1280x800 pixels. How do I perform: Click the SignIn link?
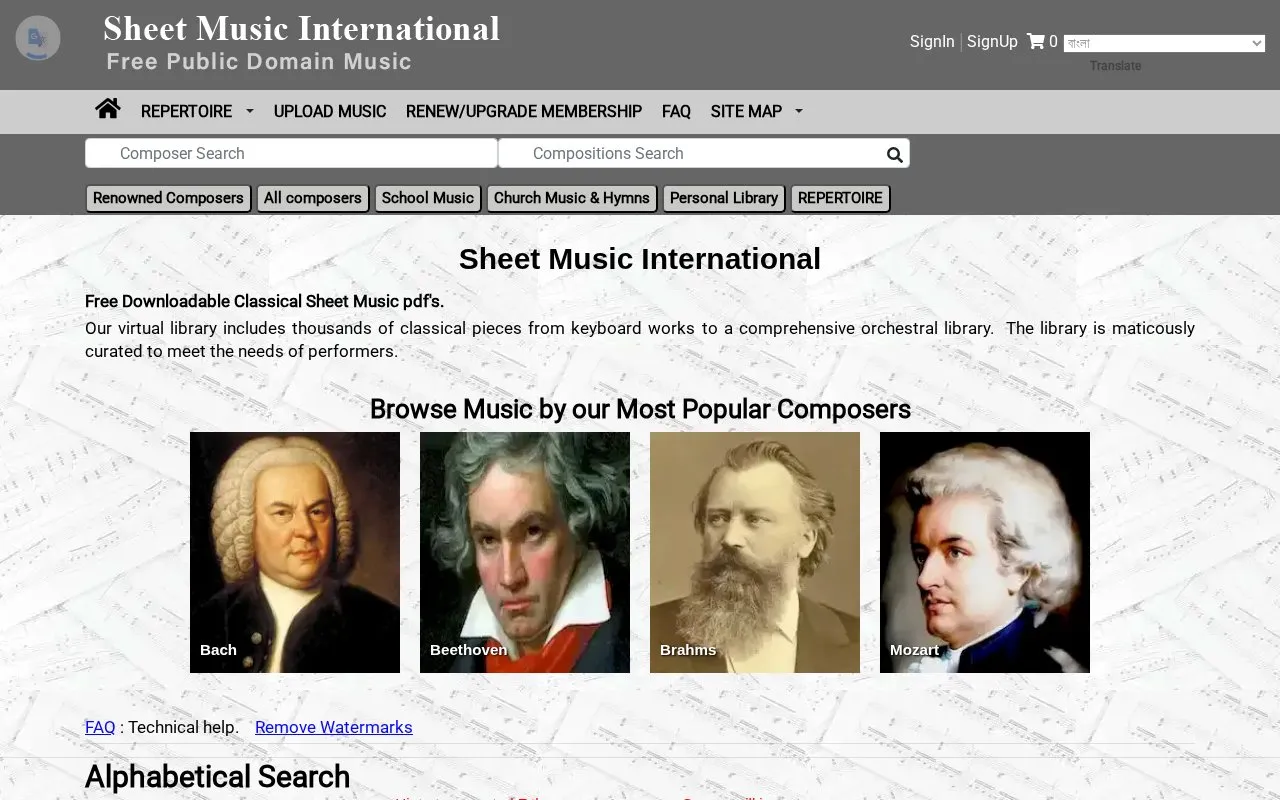tap(932, 41)
